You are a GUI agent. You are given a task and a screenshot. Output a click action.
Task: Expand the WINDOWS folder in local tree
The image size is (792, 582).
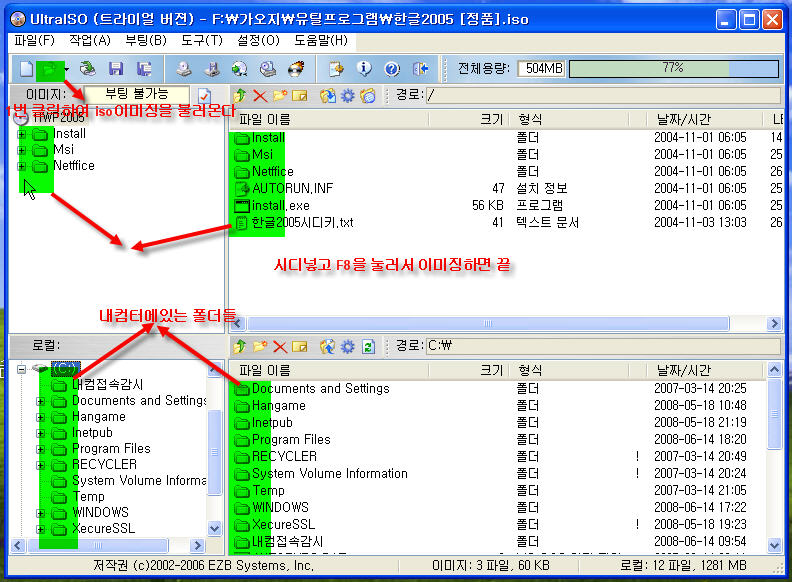40,513
